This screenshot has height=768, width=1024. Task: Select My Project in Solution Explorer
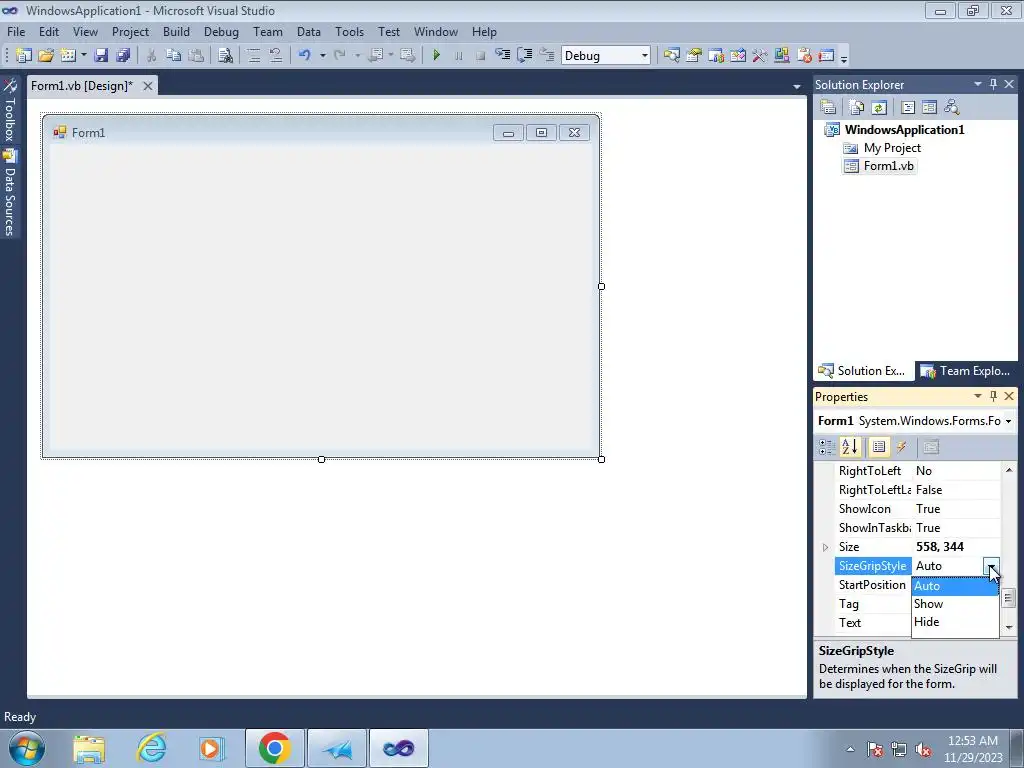(892, 148)
